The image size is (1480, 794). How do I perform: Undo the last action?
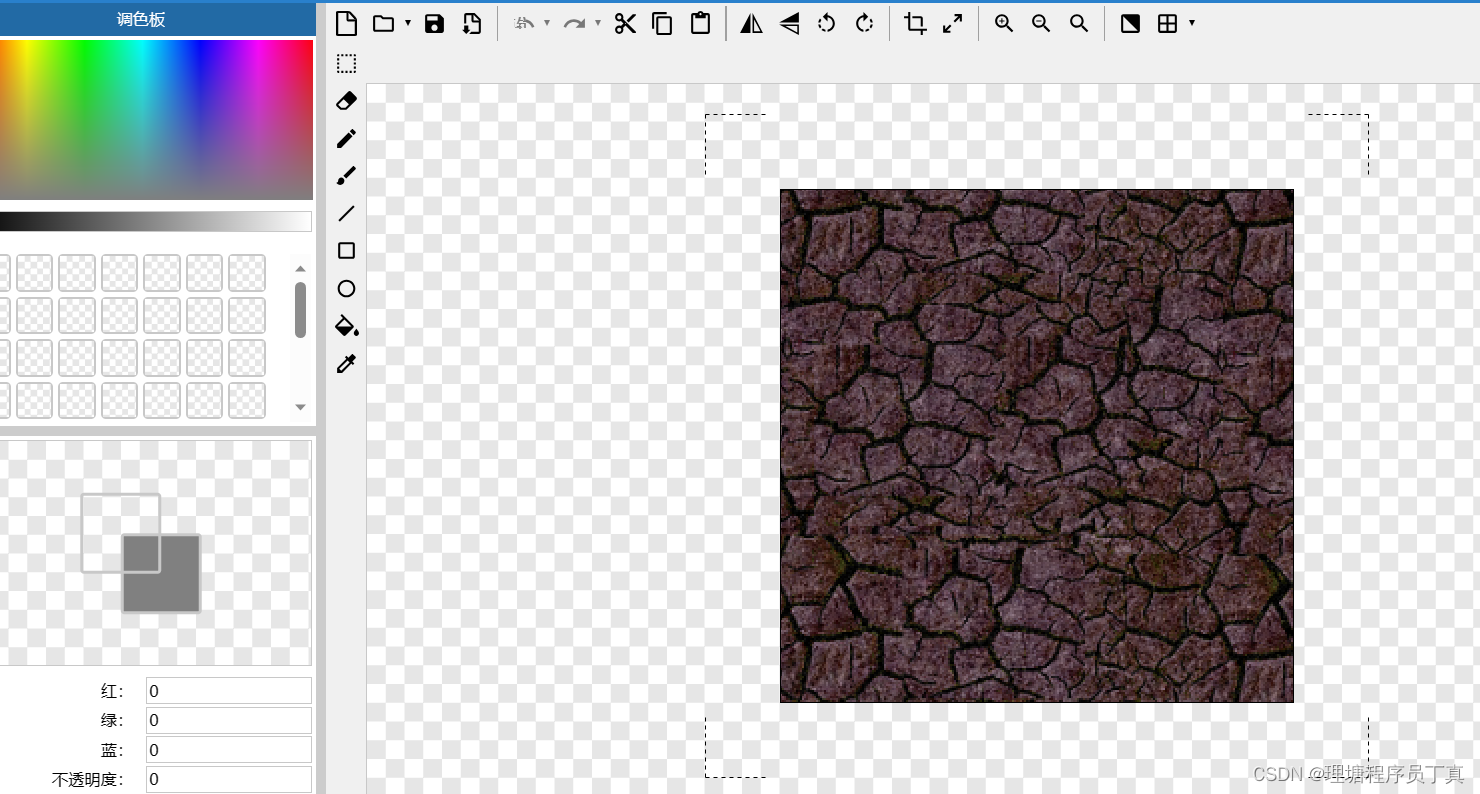pyautogui.click(x=524, y=23)
